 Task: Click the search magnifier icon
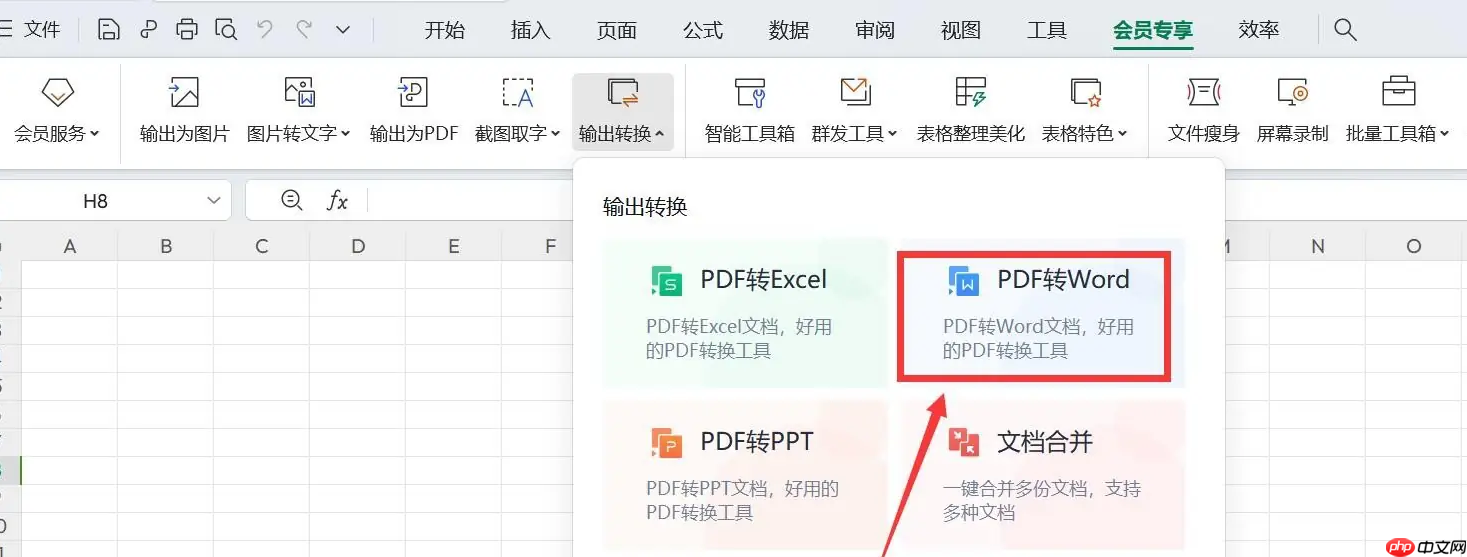point(1345,30)
